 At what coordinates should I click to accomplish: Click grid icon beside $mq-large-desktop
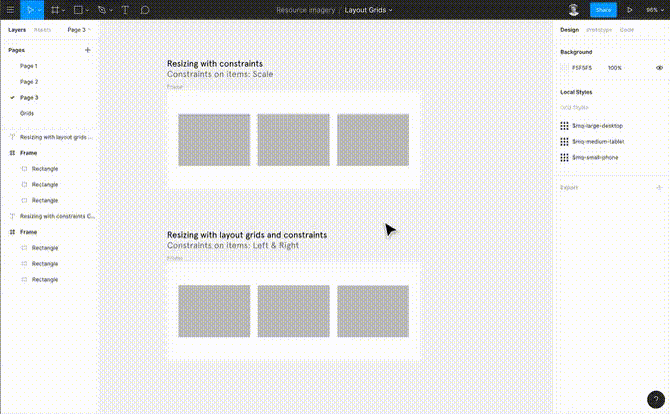(x=564, y=126)
